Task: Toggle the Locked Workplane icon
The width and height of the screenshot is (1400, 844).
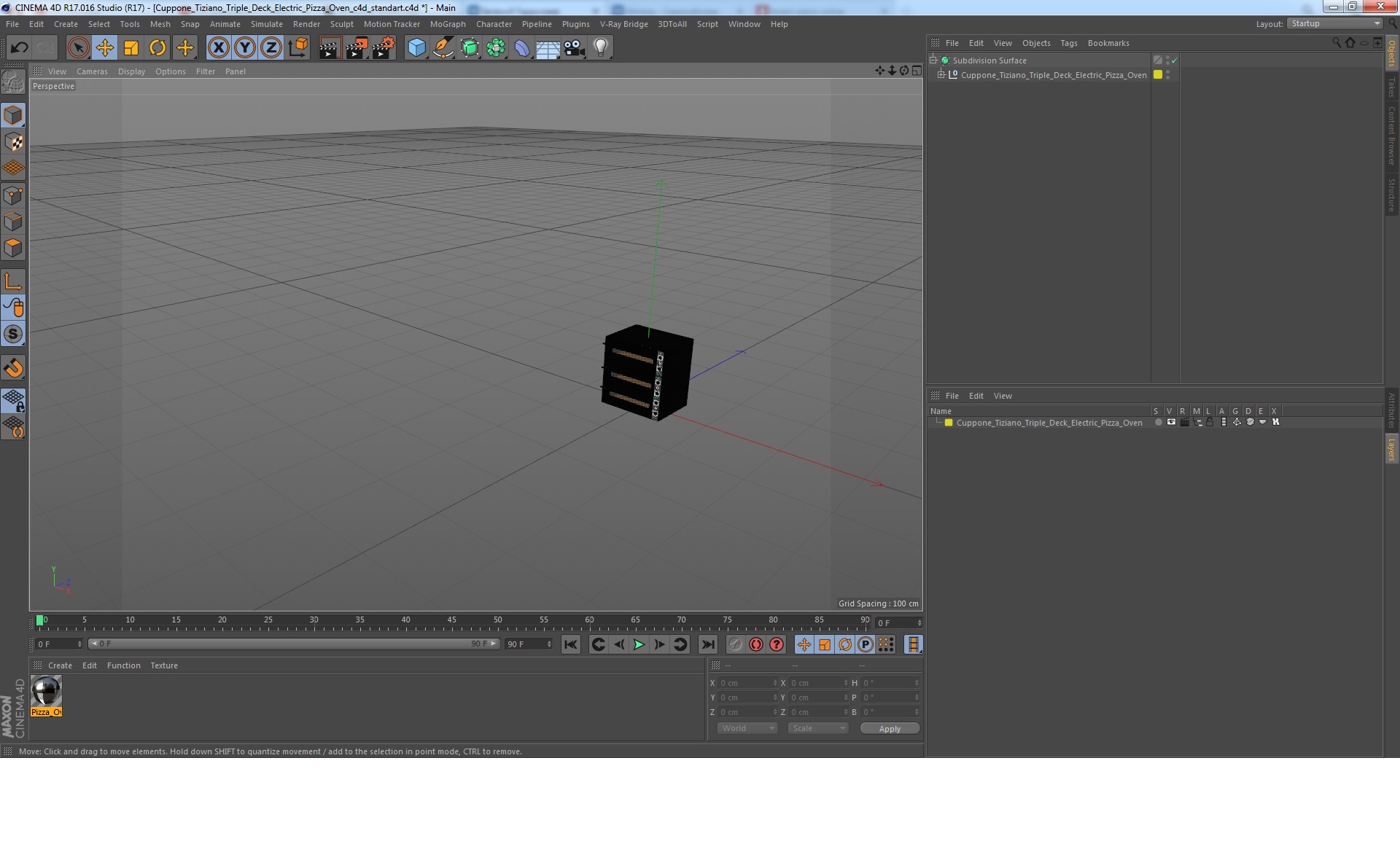Action: pos(13,401)
